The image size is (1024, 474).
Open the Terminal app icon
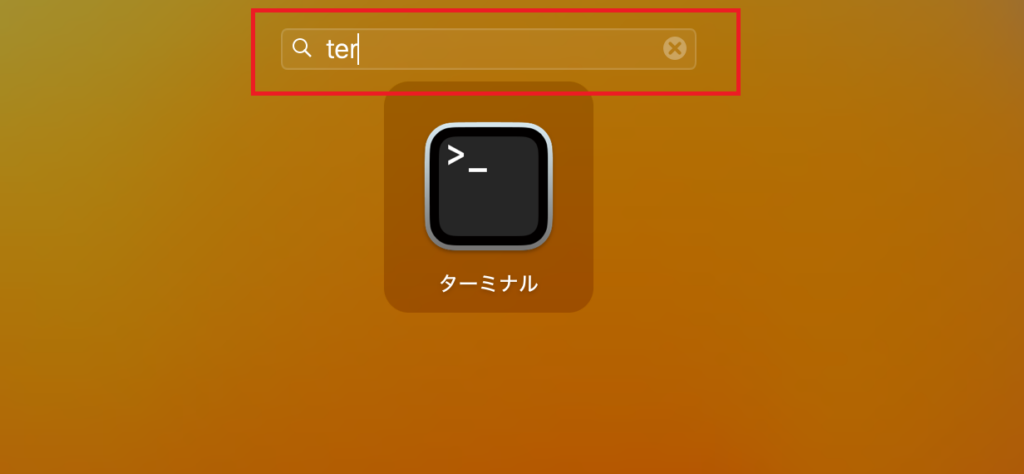tap(488, 185)
